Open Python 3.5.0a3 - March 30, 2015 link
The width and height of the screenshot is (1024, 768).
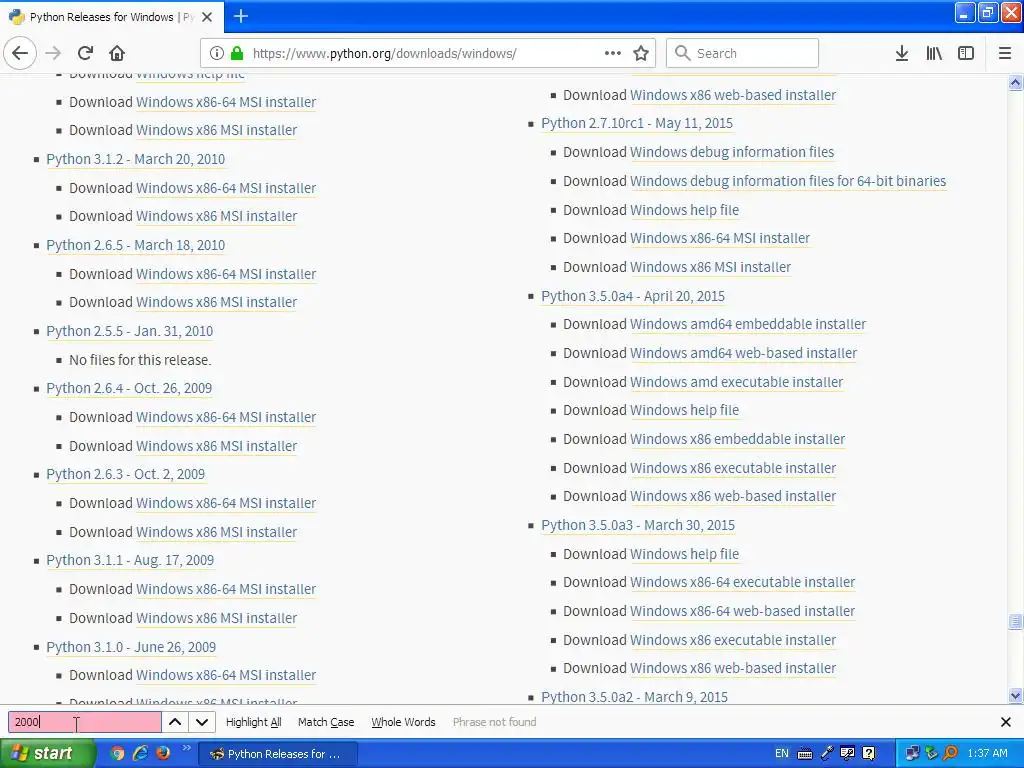click(x=637, y=526)
